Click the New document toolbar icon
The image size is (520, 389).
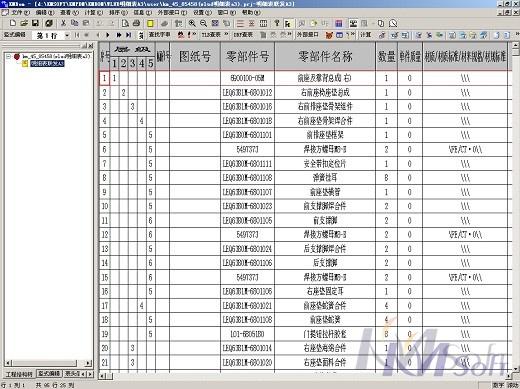tap(13, 23)
